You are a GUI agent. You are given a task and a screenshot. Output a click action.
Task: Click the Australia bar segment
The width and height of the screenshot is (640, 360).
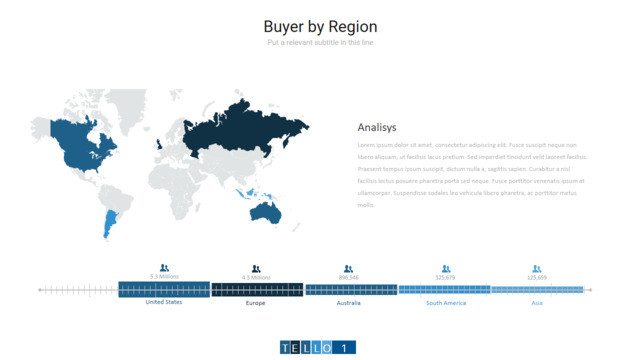pyautogui.click(x=351, y=289)
